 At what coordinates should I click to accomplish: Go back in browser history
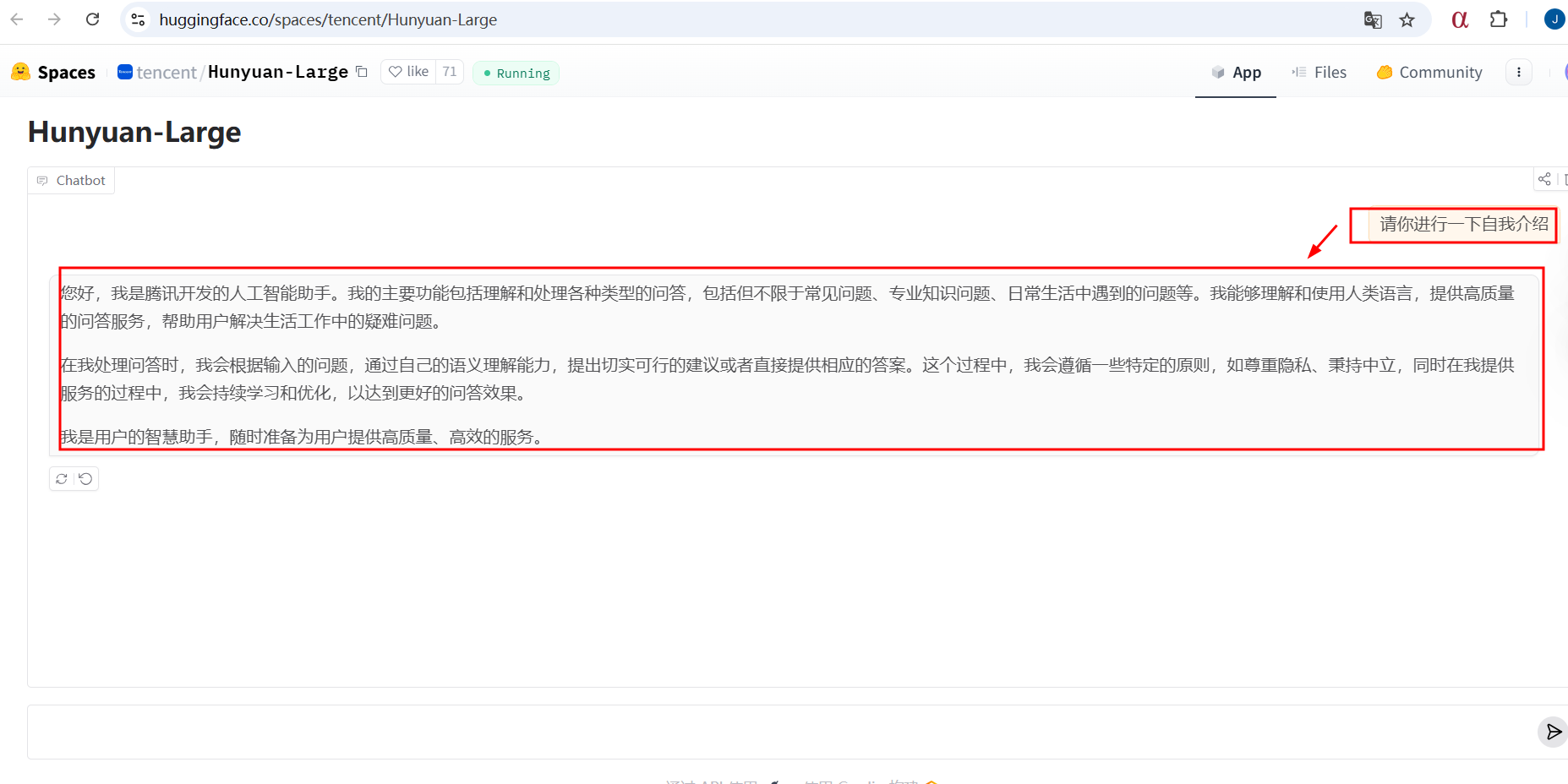(17, 19)
